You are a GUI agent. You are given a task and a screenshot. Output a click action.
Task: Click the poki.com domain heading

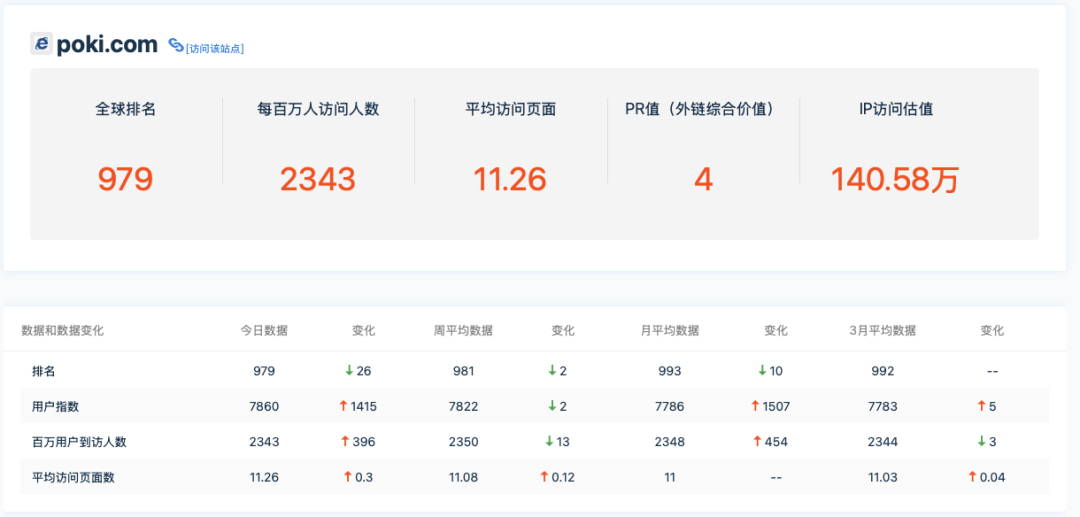click(107, 45)
